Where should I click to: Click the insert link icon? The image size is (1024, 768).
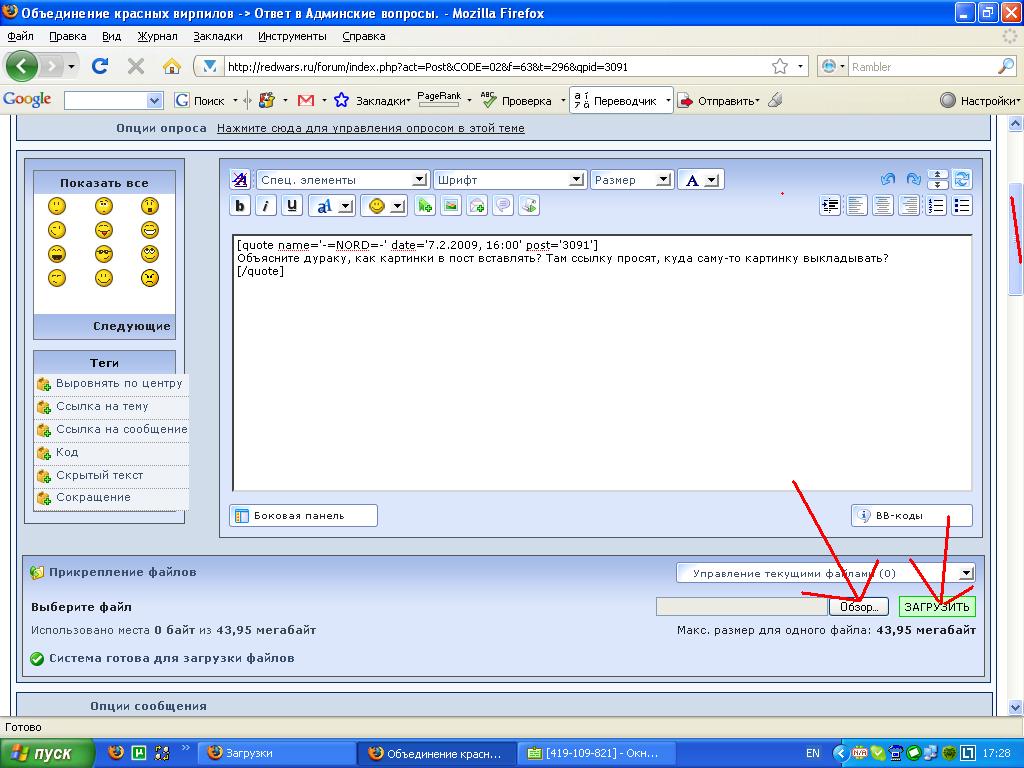[424, 206]
